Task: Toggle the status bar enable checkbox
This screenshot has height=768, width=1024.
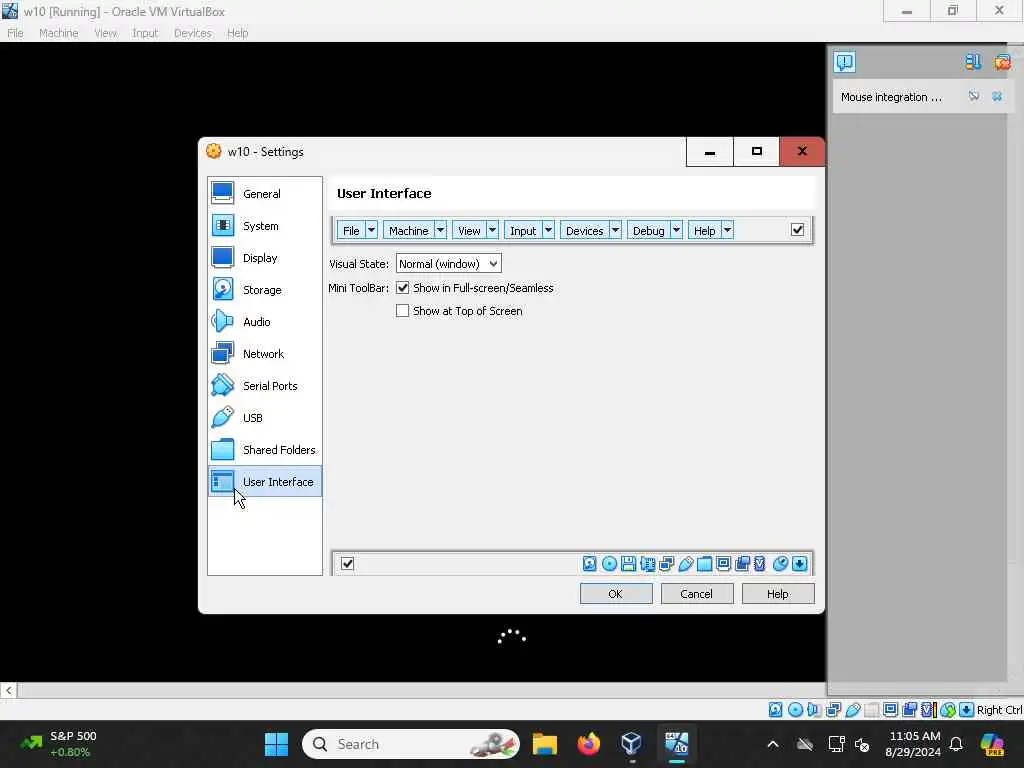Action: (x=347, y=564)
